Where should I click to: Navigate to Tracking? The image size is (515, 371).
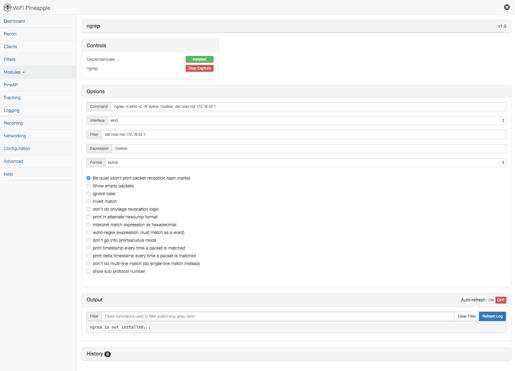click(x=12, y=97)
